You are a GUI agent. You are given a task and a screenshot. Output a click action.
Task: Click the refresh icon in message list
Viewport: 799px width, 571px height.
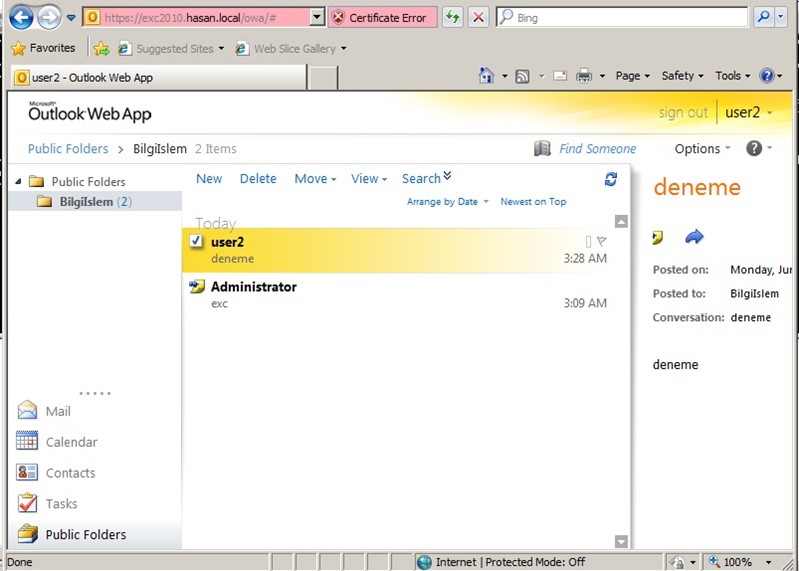pos(611,179)
